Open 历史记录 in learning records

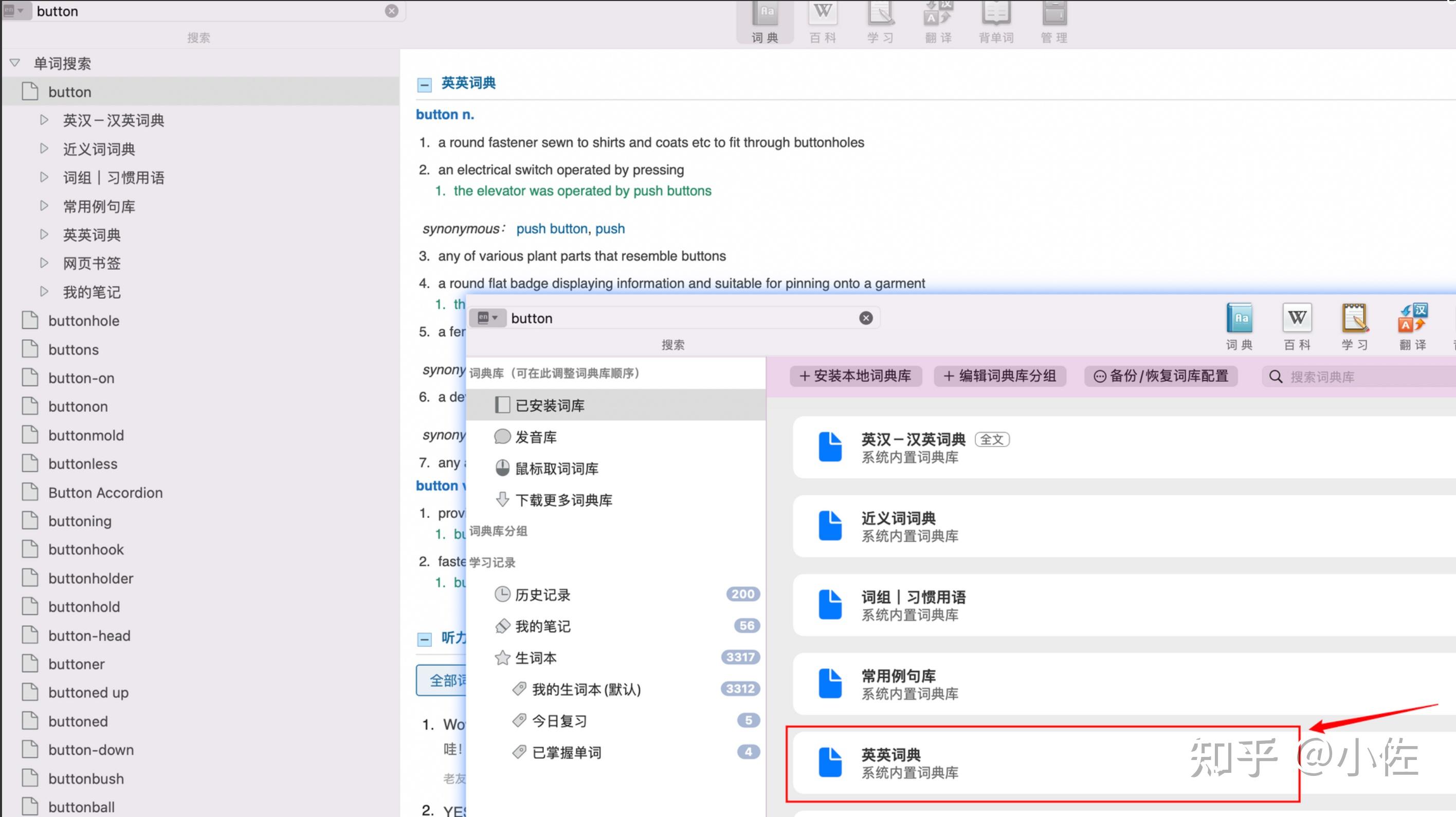(x=616, y=595)
